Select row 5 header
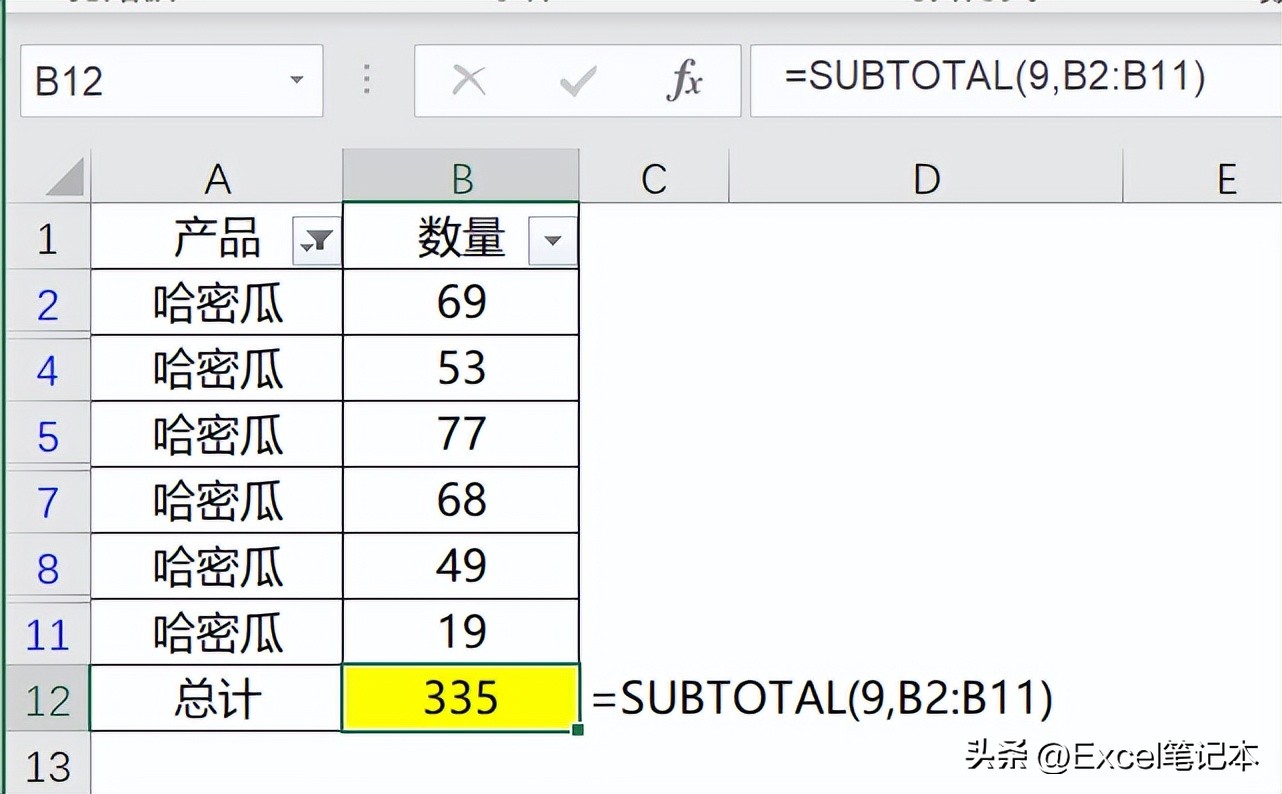1282x794 pixels. click(x=47, y=436)
